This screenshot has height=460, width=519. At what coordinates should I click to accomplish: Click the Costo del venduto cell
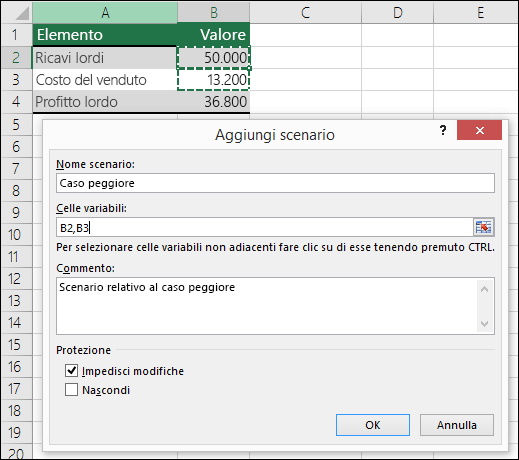[x=105, y=80]
